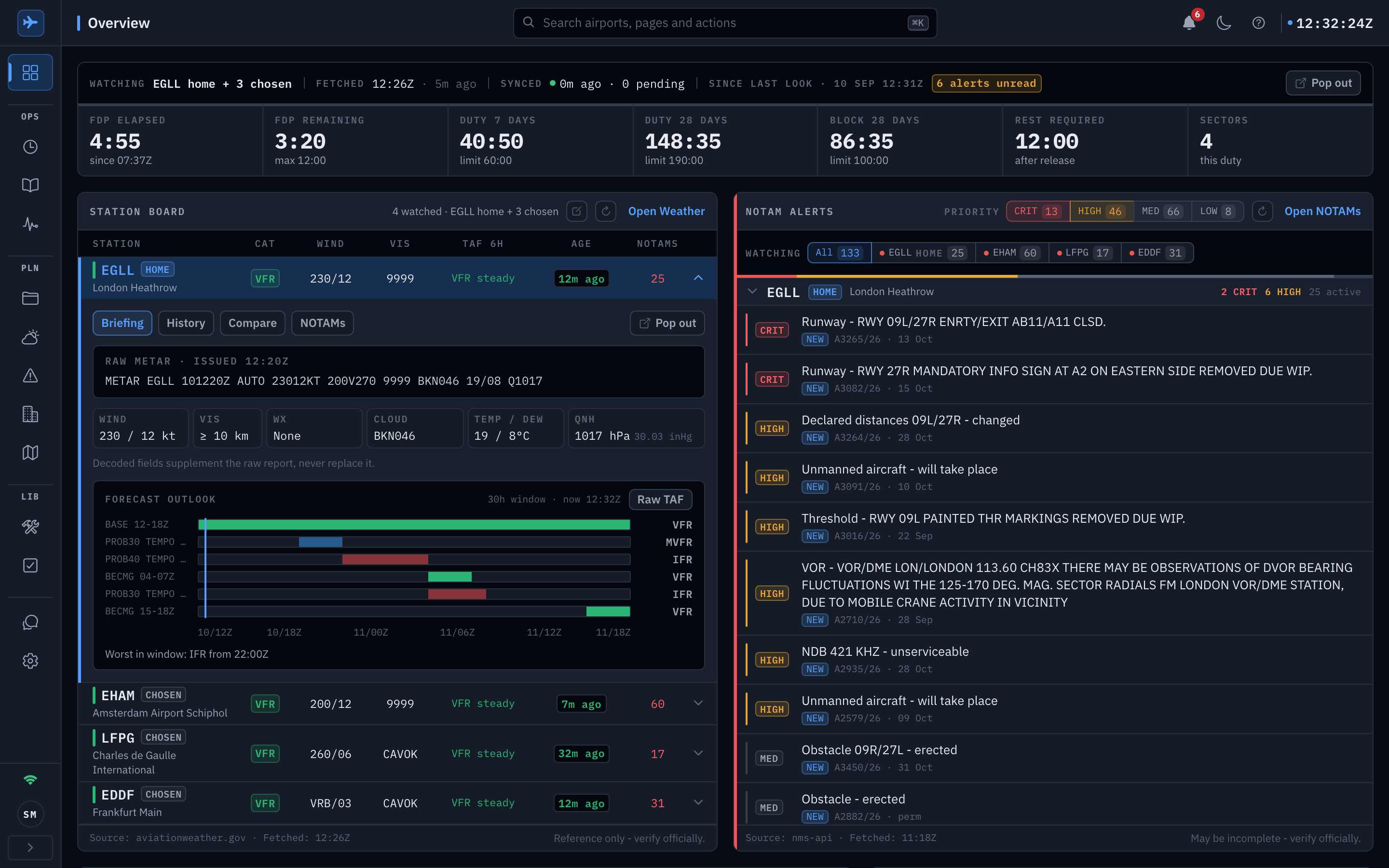Viewport: 1389px width, 868px height.
Task: Open MED NOTAM Obstacle 09R/27L erected
Action: coord(1054,758)
